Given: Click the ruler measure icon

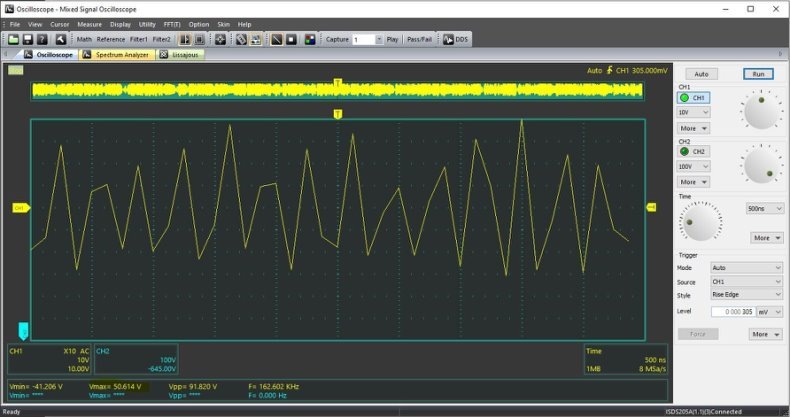Looking at the screenshot, I should pyautogui.click(x=241, y=39).
